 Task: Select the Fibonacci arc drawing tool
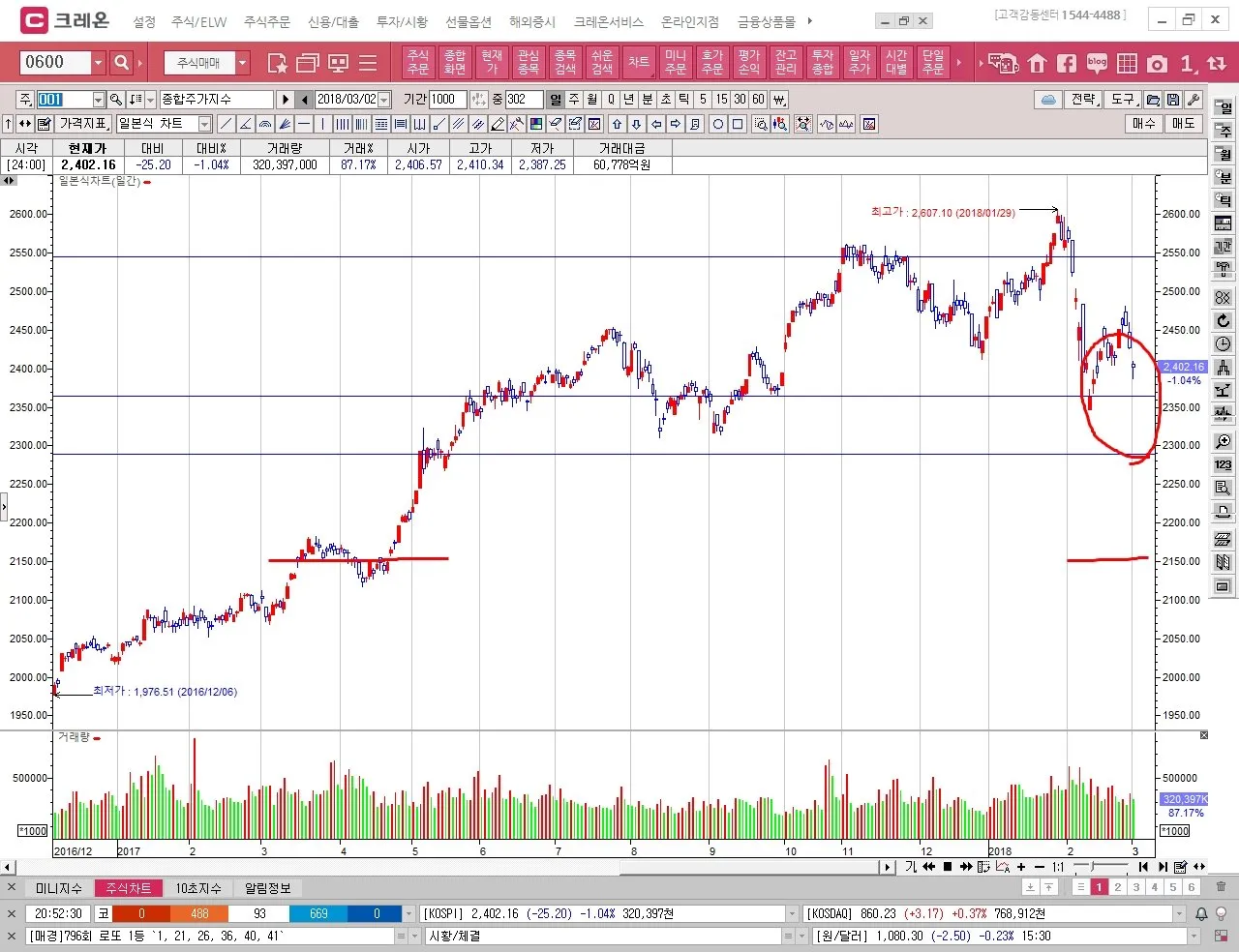click(265, 124)
